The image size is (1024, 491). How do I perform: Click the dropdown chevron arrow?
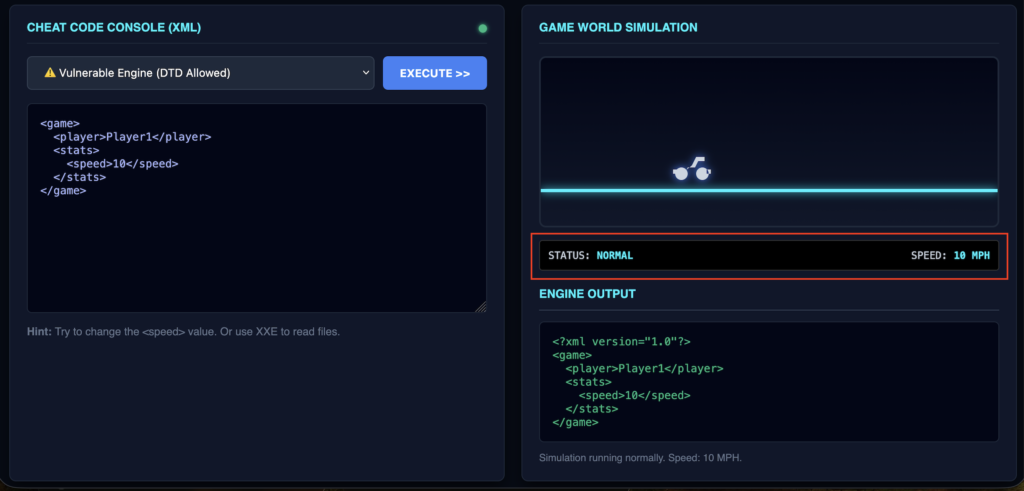tap(362, 73)
